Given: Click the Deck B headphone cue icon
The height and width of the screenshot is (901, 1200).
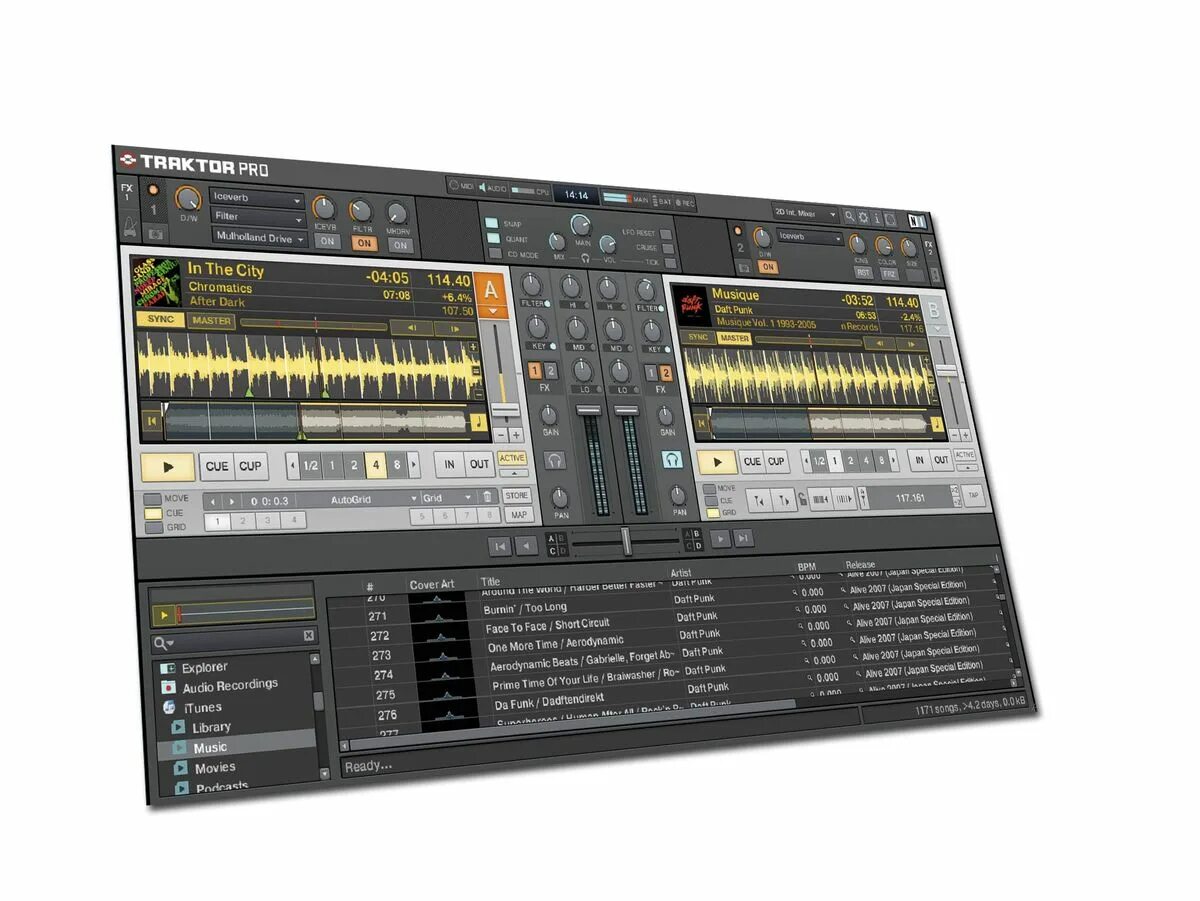Looking at the screenshot, I should pyautogui.click(x=673, y=459).
